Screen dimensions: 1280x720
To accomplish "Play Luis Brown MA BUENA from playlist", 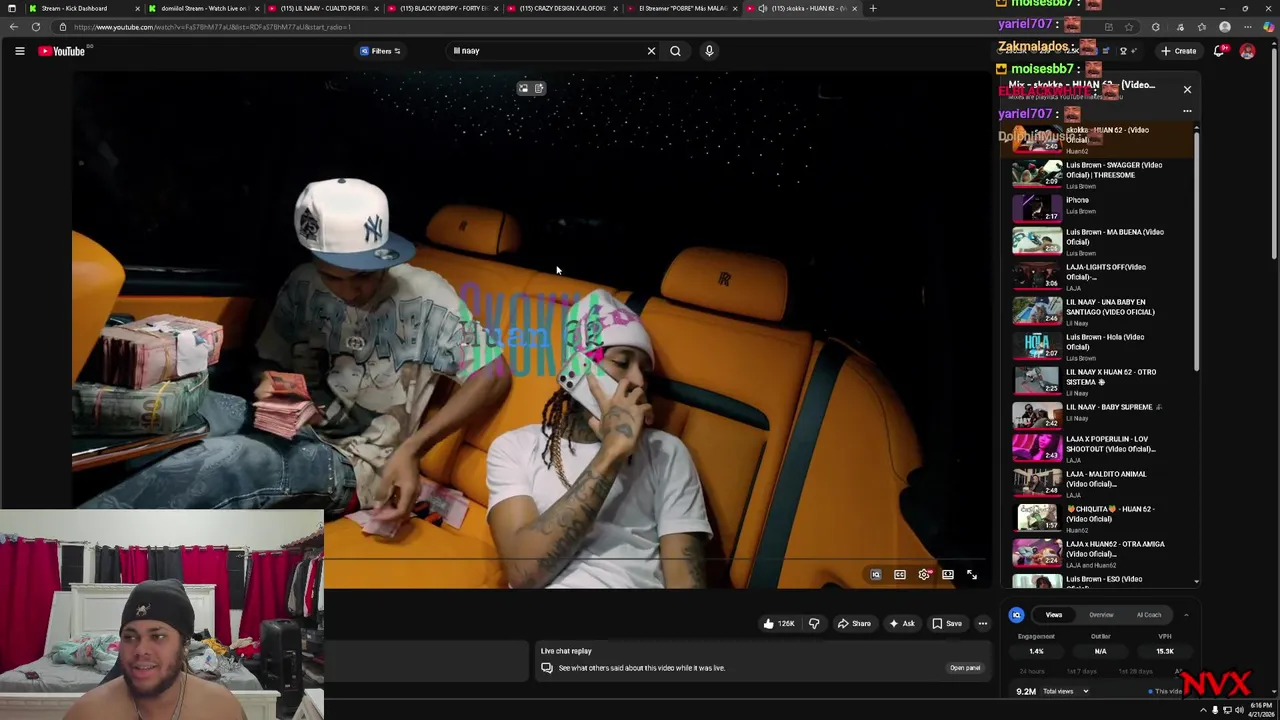I will [1100, 241].
